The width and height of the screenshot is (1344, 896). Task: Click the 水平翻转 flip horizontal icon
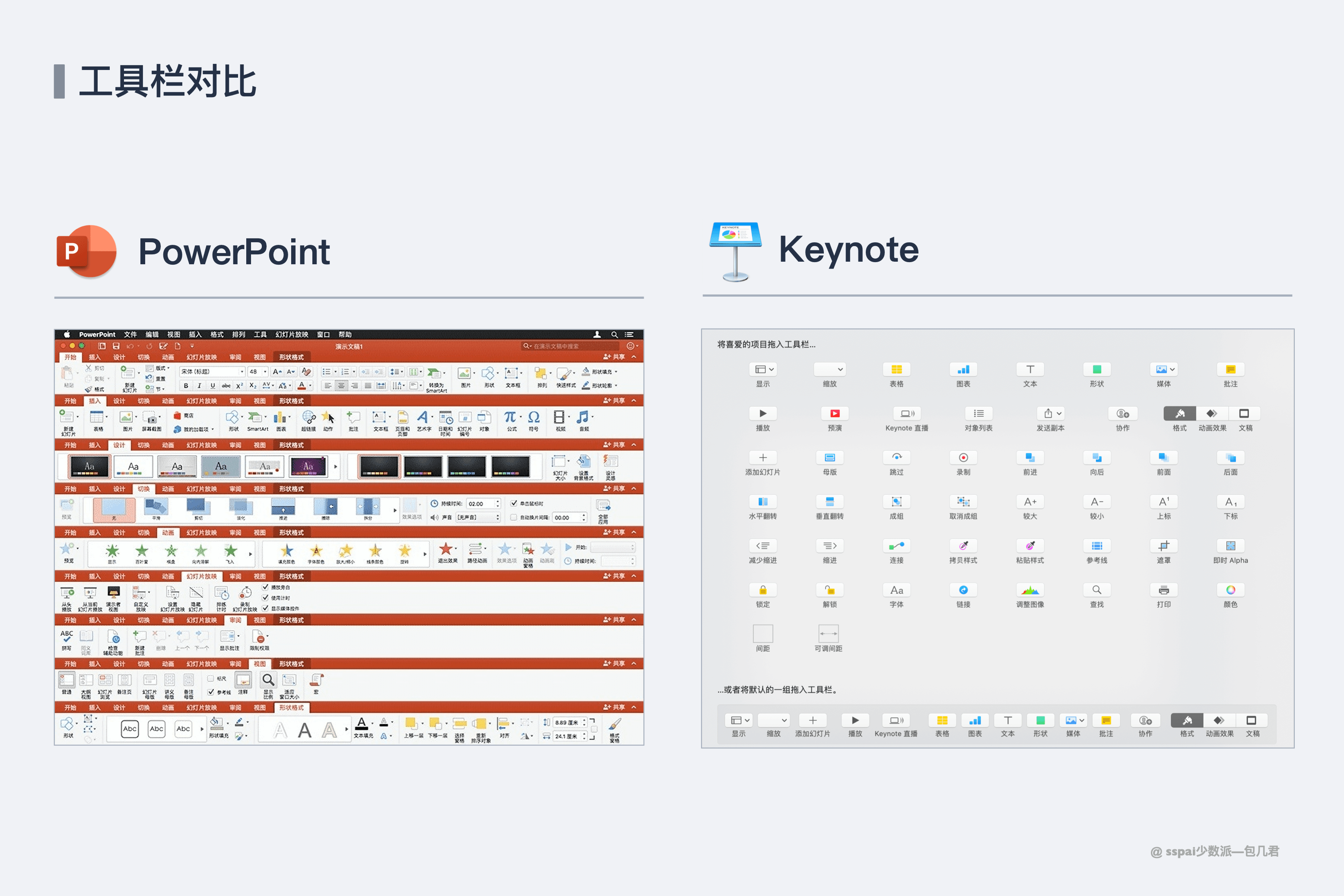click(x=763, y=501)
